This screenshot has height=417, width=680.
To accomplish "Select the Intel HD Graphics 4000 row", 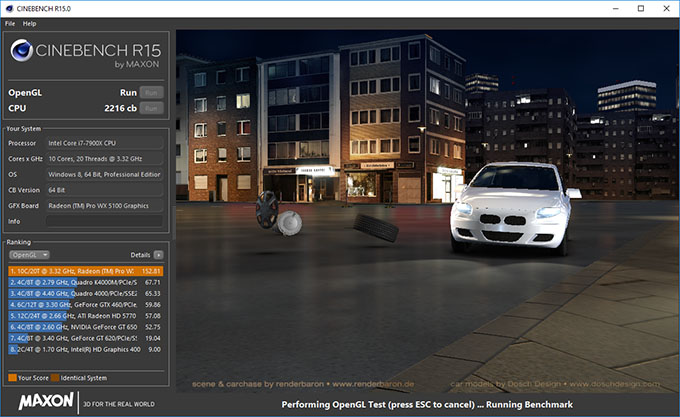I will click(x=85, y=349).
